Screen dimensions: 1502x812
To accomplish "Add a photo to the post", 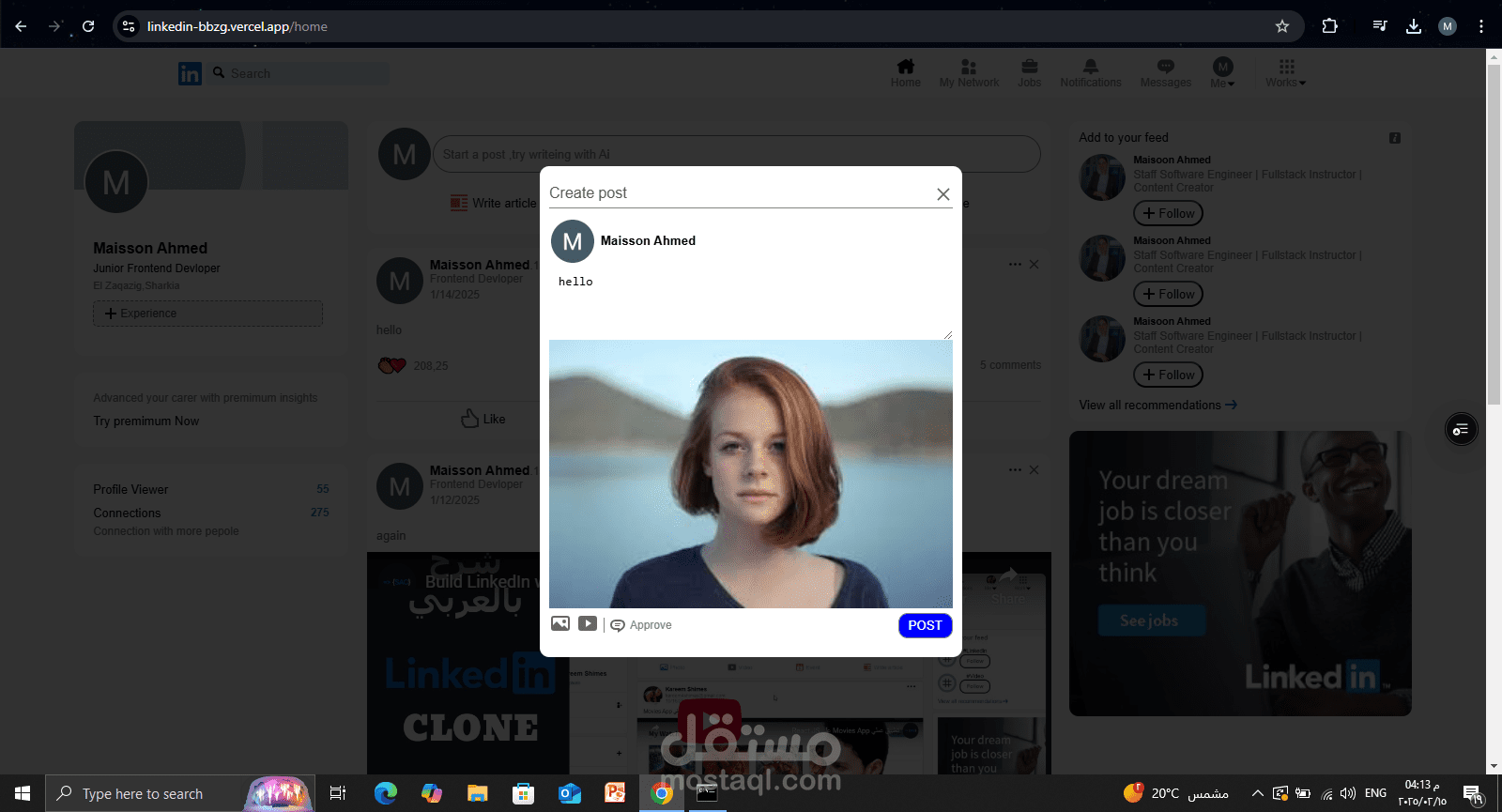I will (x=560, y=623).
